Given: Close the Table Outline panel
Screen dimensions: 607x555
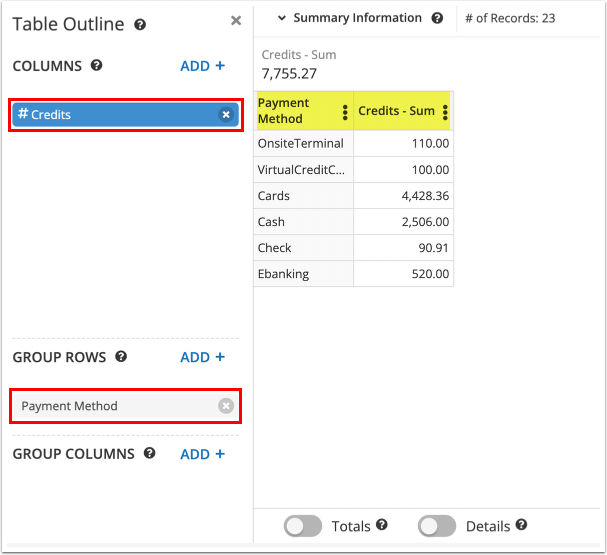Looking at the screenshot, I should (x=236, y=20).
